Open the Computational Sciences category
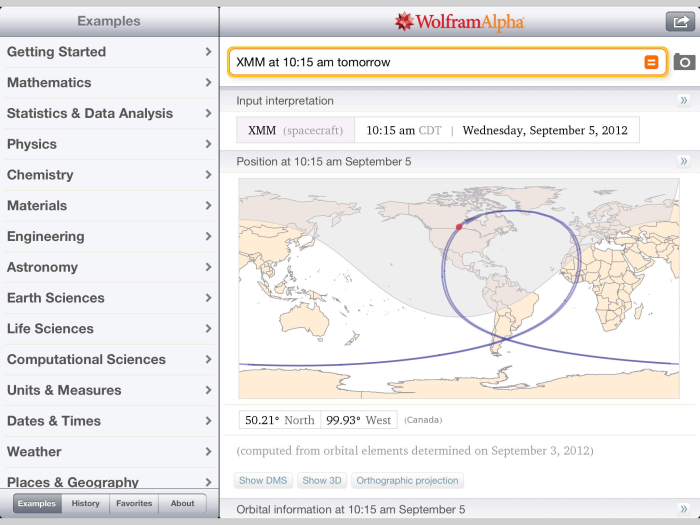Image resolution: width=700 pixels, height=525 pixels. (109, 360)
